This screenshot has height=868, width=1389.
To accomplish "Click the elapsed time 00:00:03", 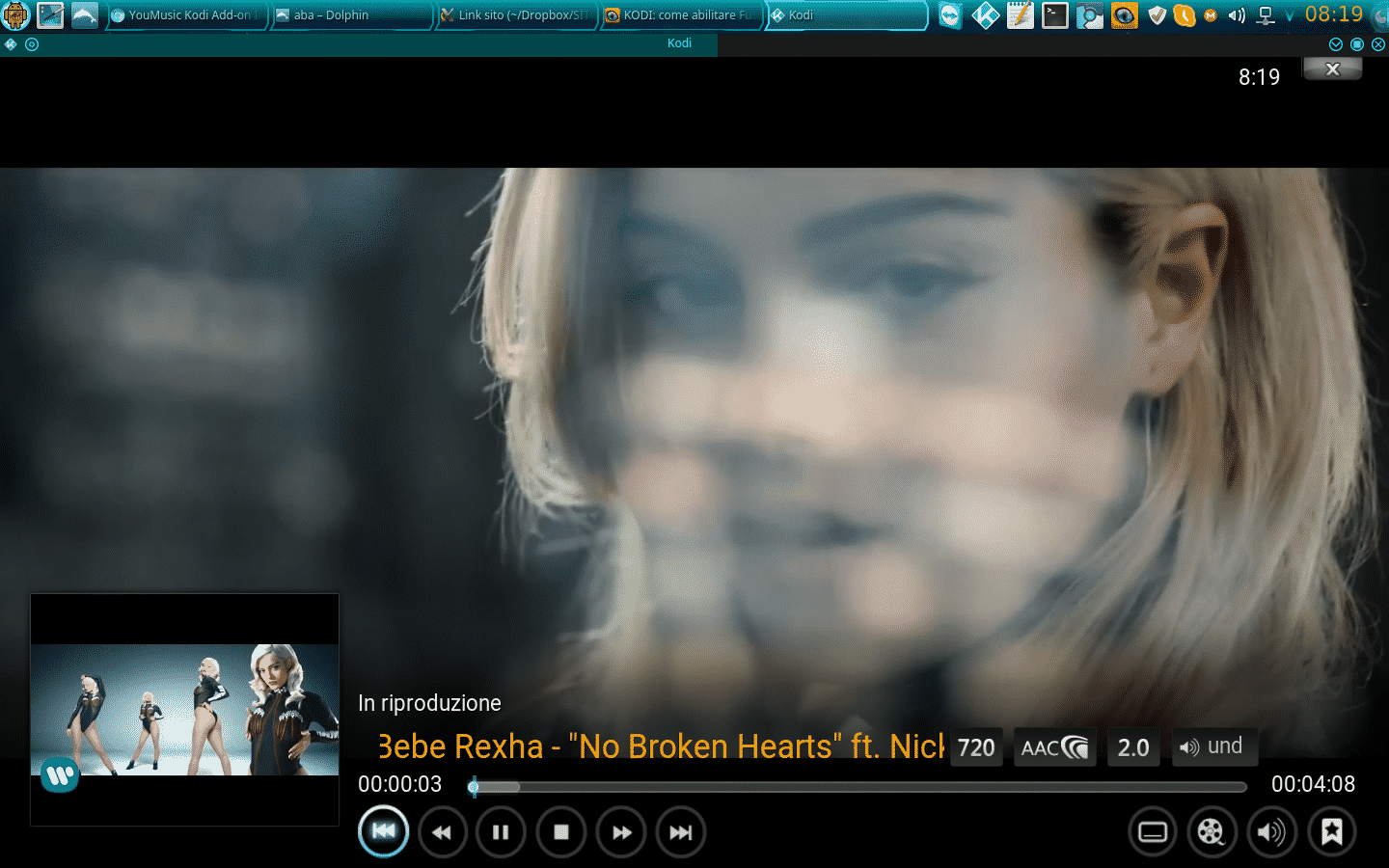I will [x=399, y=784].
